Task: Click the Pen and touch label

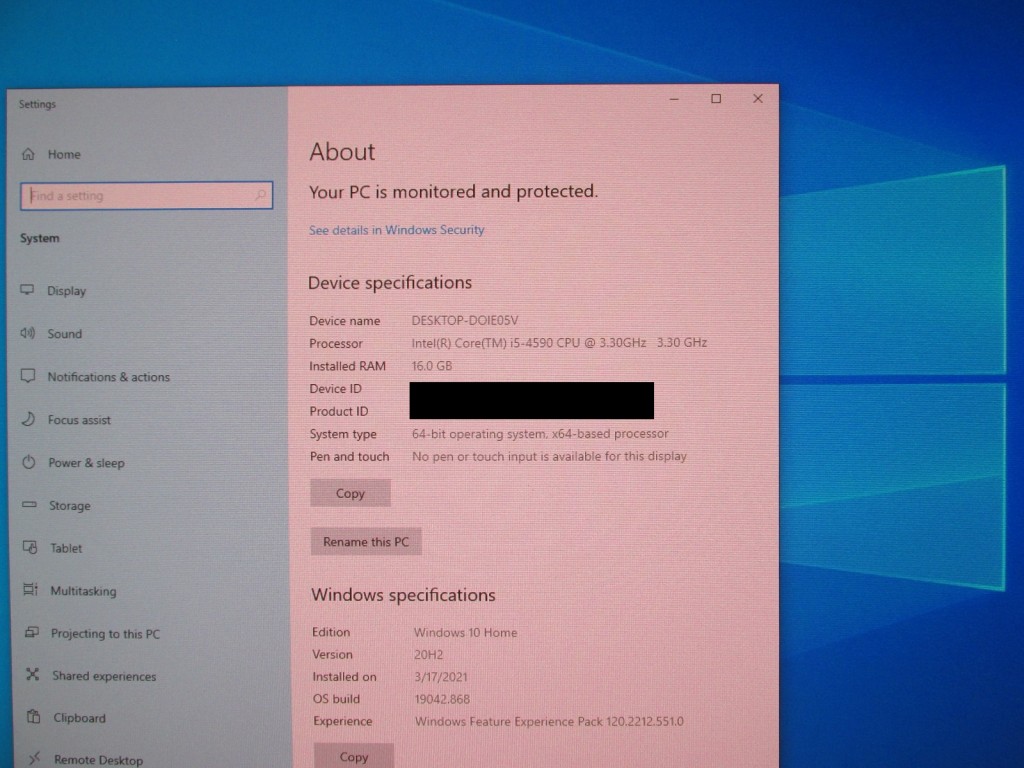Action: point(349,456)
